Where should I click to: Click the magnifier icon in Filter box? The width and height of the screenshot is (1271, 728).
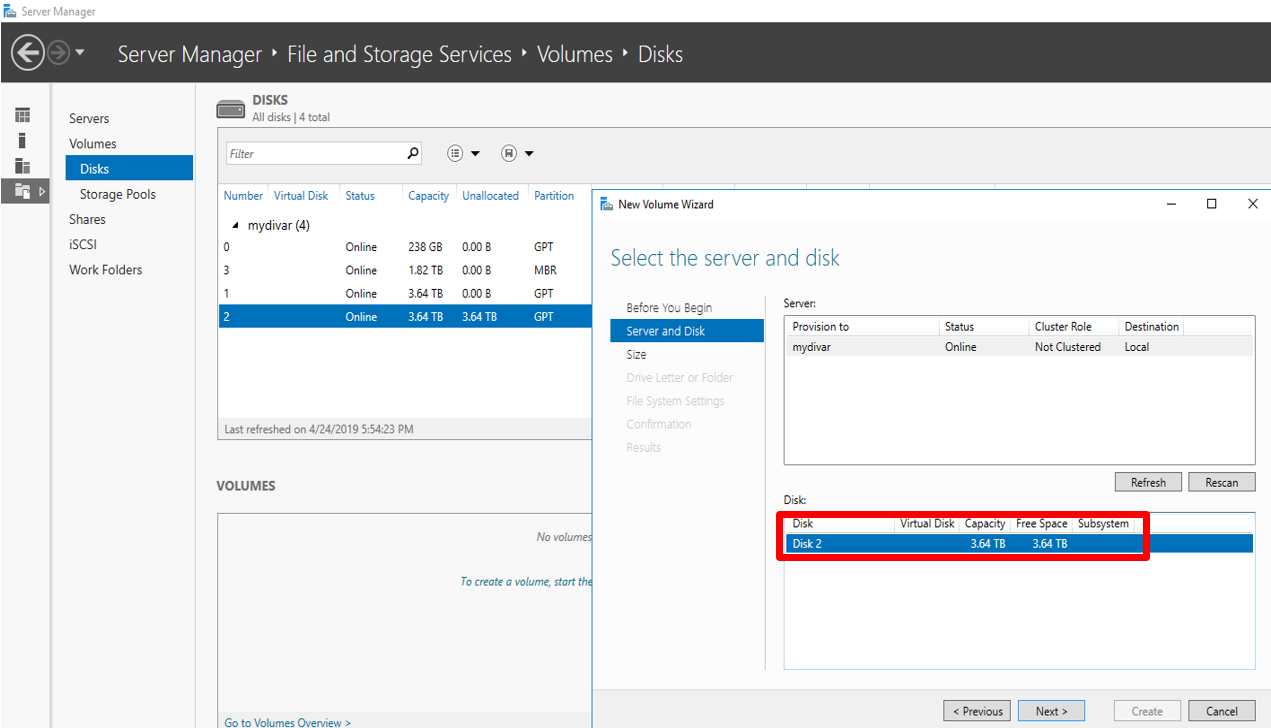tap(413, 154)
